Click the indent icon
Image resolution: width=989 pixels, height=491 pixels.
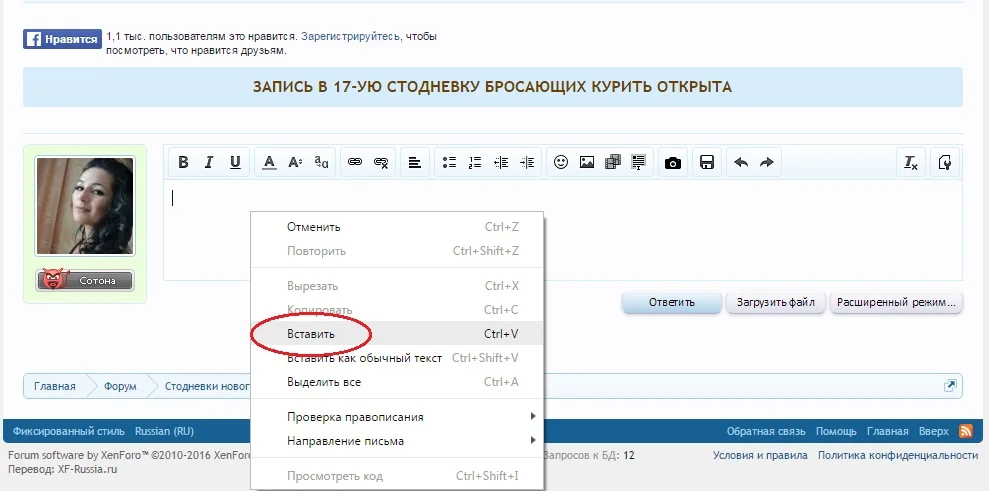tap(527, 162)
